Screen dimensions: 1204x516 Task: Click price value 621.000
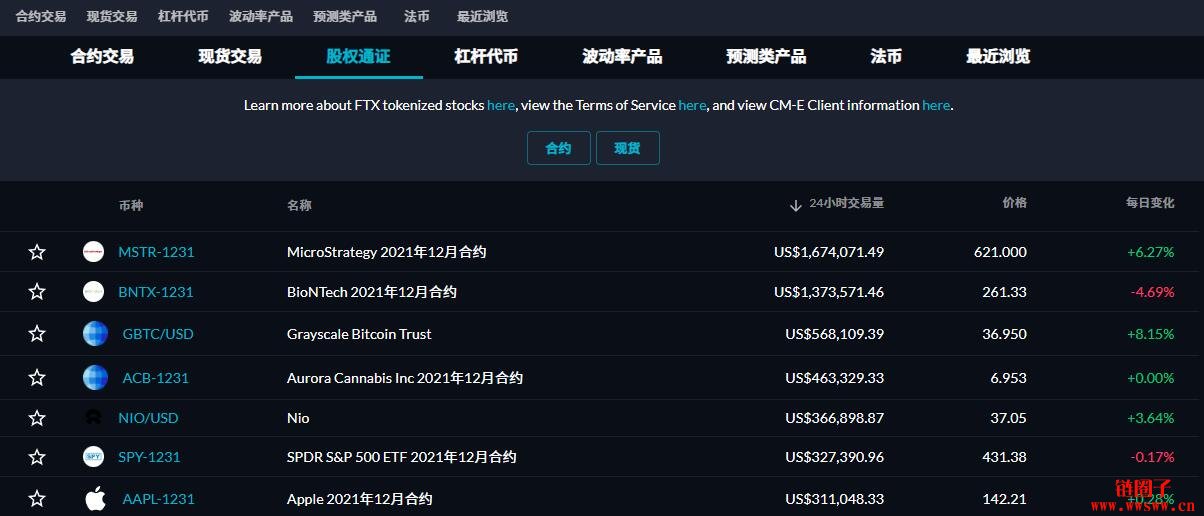point(1000,252)
